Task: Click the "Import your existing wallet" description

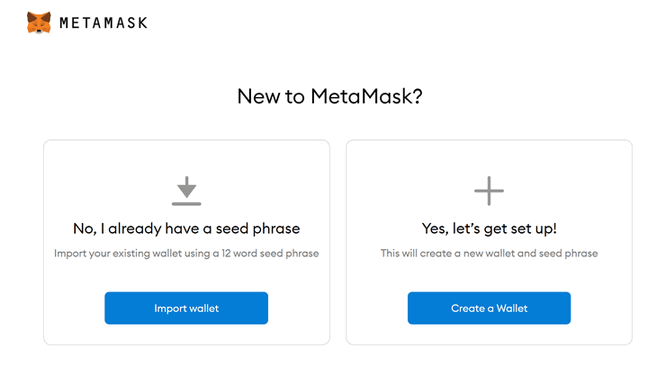Action: (x=186, y=253)
